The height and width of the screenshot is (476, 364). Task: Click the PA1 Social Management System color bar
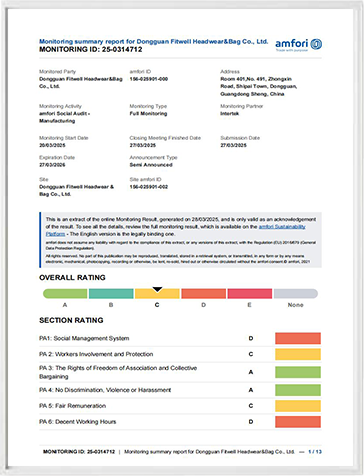[x=298, y=338]
